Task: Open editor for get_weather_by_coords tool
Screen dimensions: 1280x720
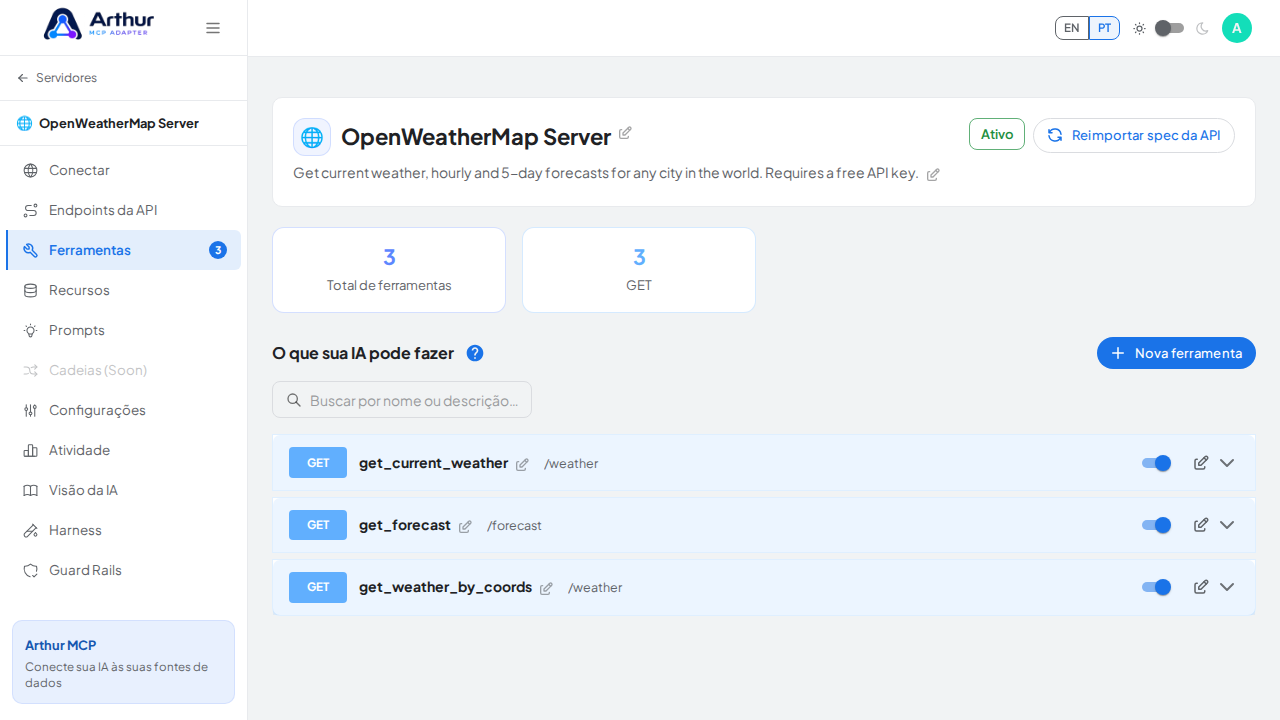Action: (x=1201, y=587)
